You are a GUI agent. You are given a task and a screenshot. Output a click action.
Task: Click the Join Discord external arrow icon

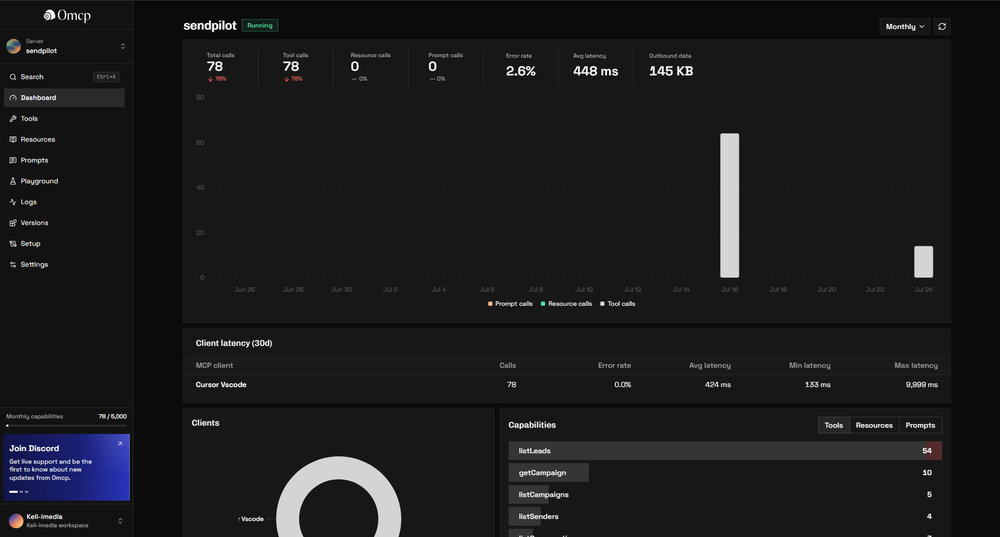pyautogui.click(x=119, y=444)
